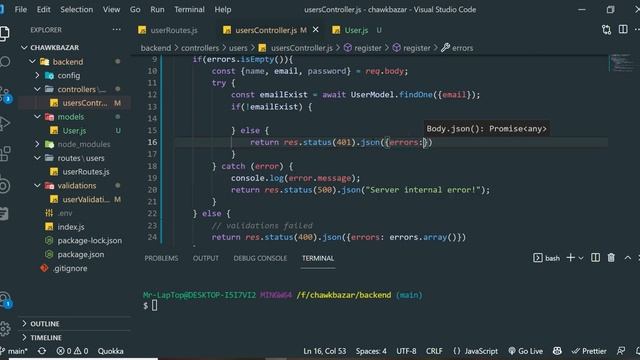
Task: Open Manage gear icon
Action: click(5, 328)
